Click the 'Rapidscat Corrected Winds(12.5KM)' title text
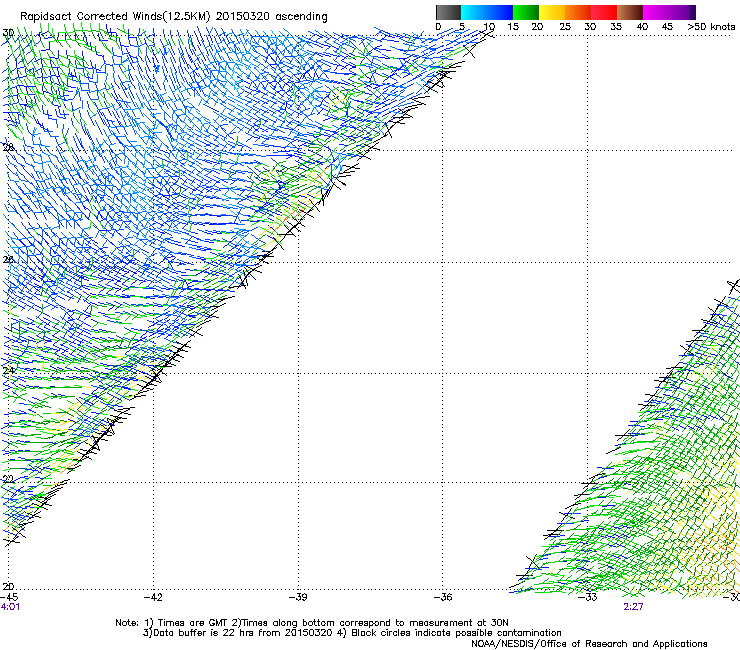This screenshot has width=740, height=650. 115,16
